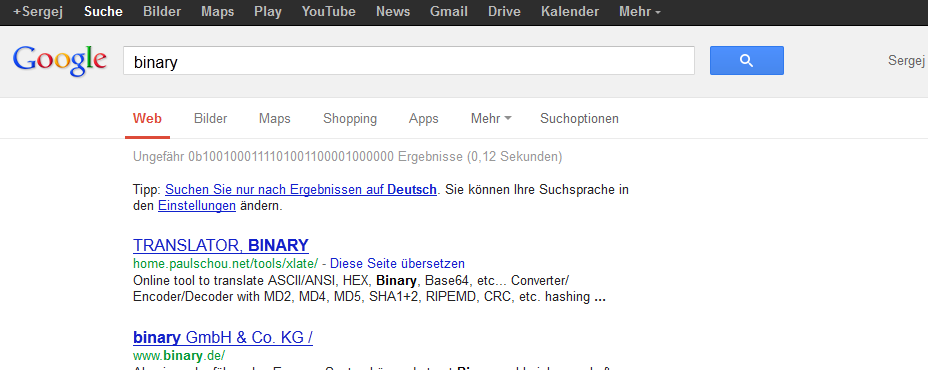
Task: Open News from the top bar
Action: 393,12
